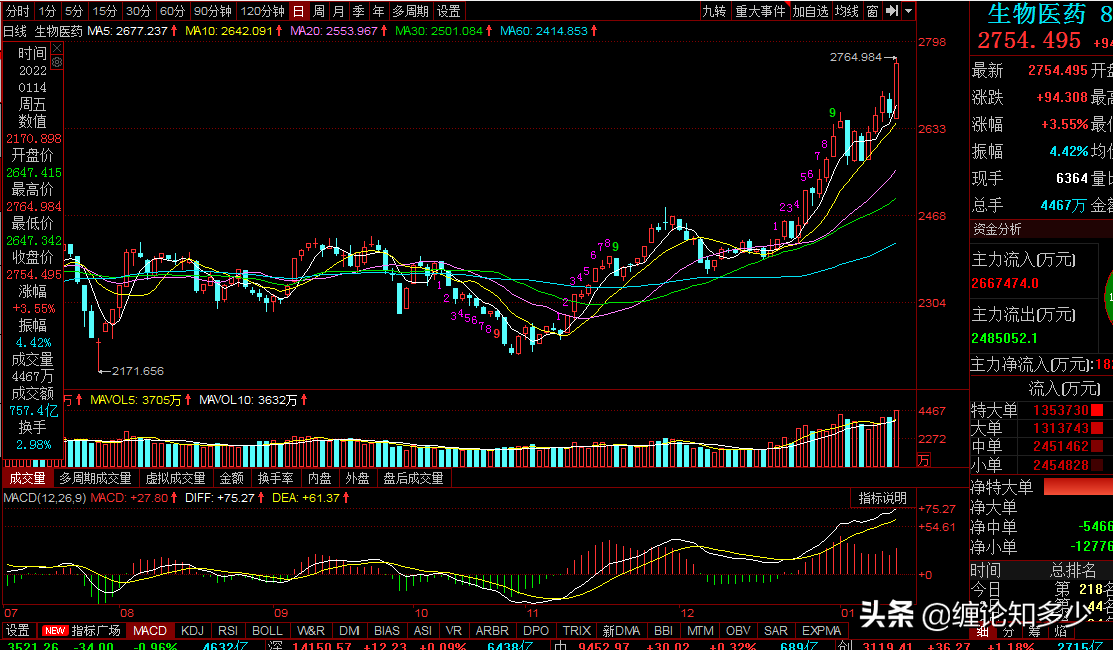Switch indicator to KDJ
The image size is (1113, 650).
point(192,630)
